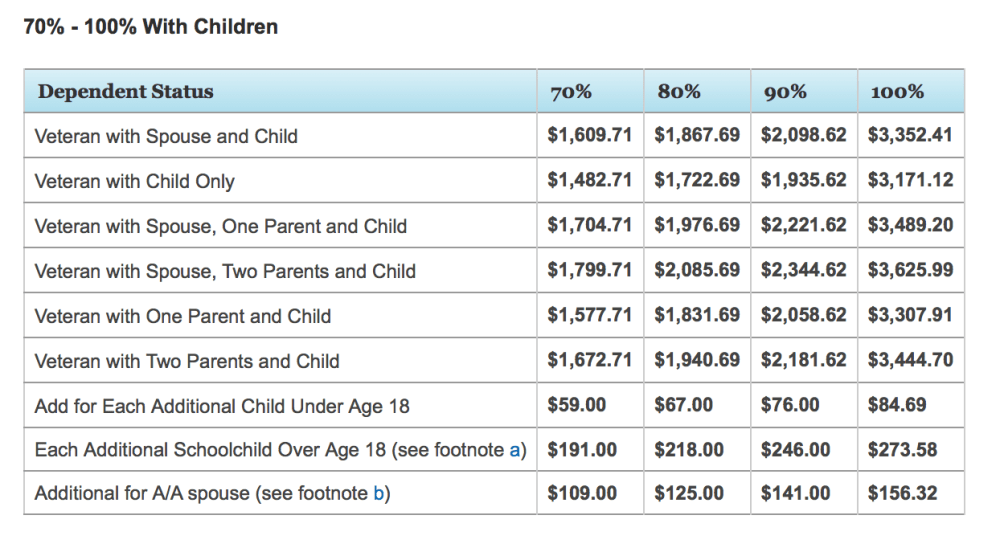
Task: Select the 100% column header
Action: (x=896, y=93)
